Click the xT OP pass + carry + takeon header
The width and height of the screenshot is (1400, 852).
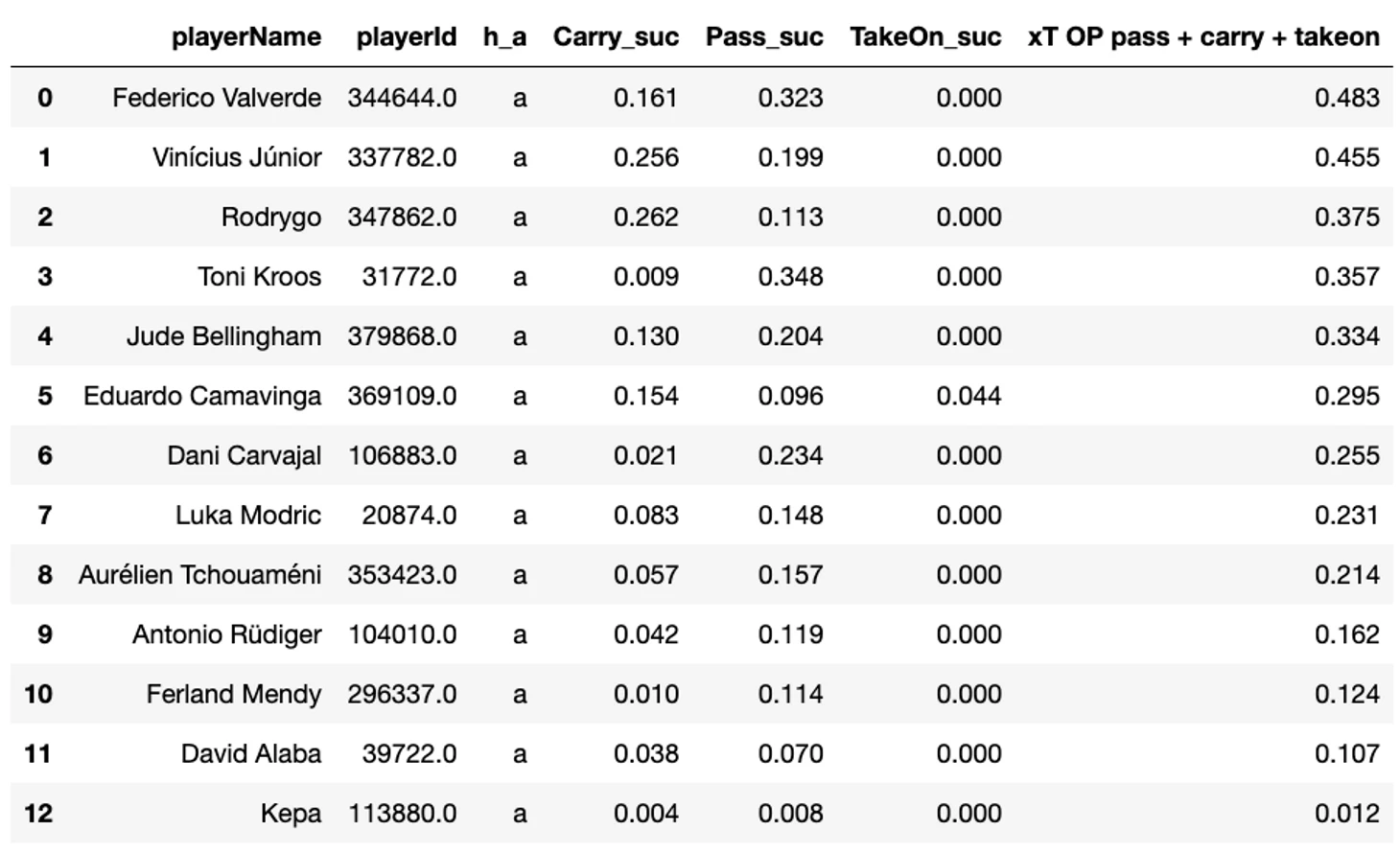(x=1203, y=37)
